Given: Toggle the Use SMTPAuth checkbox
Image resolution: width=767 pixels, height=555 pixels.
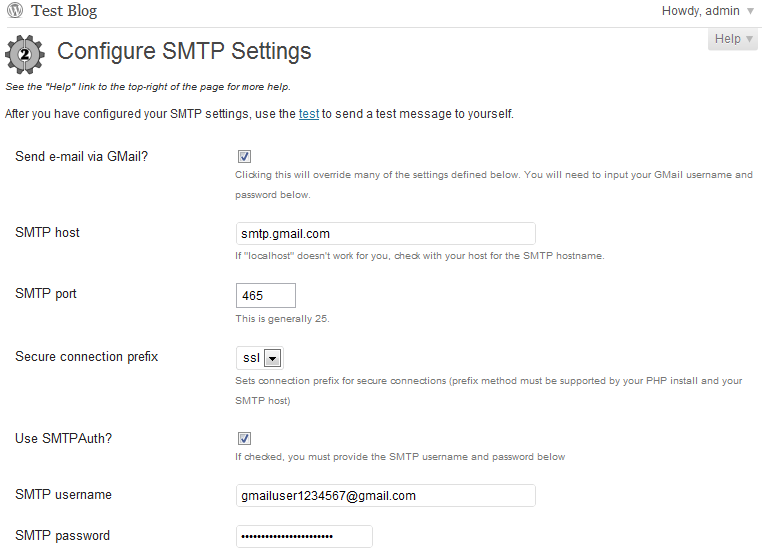Looking at the screenshot, I should tap(245, 439).
